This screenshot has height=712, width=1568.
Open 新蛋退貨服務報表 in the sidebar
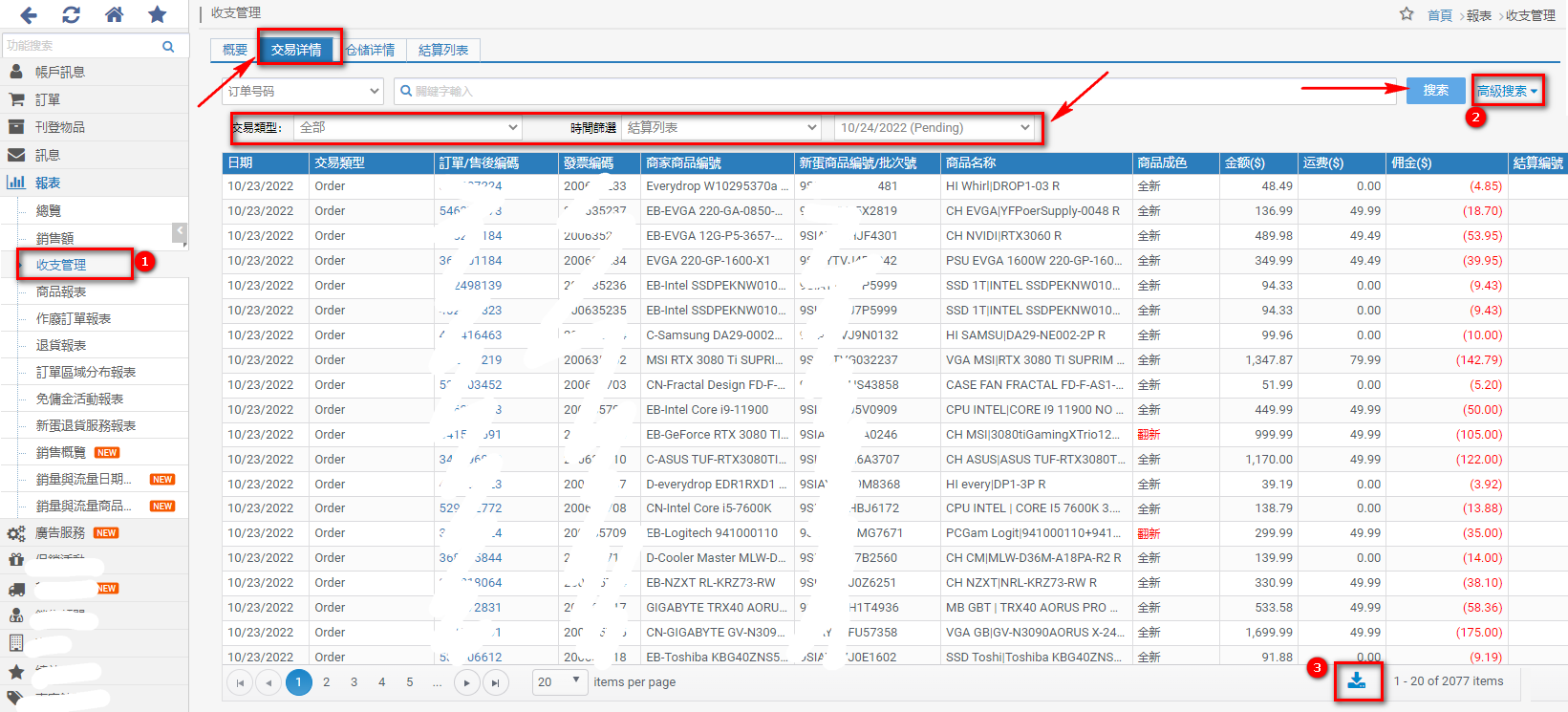click(x=86, y=425)
